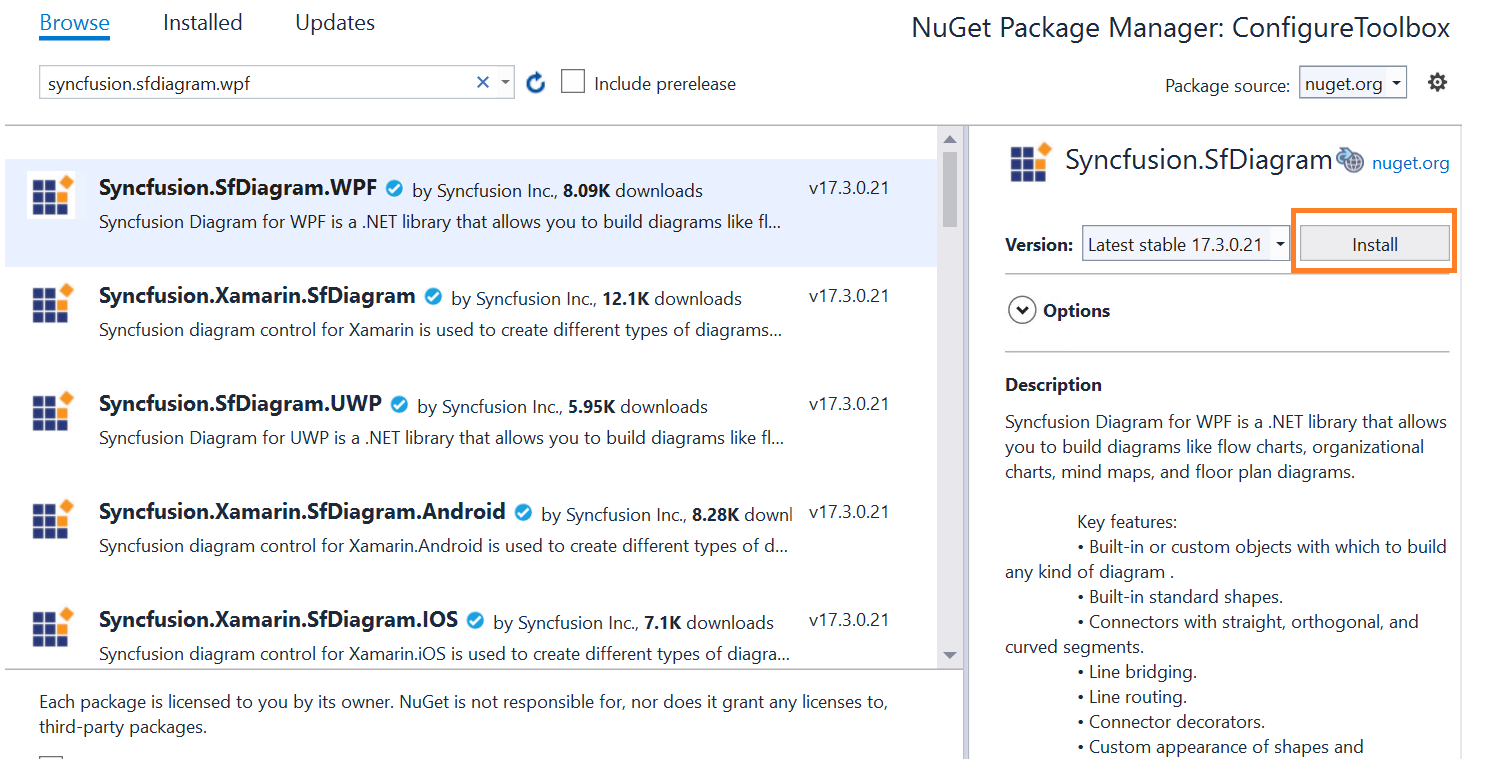Click the Install button
Viewport: 1489px width, 759px height.
pos(1374,244)
